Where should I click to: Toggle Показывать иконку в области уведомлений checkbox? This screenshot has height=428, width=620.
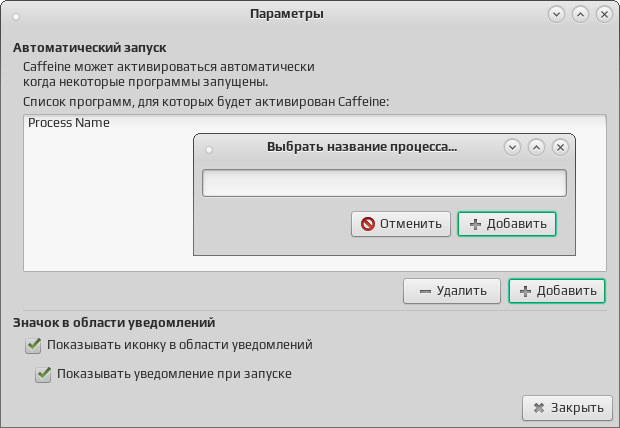click(x=33, y=345)
